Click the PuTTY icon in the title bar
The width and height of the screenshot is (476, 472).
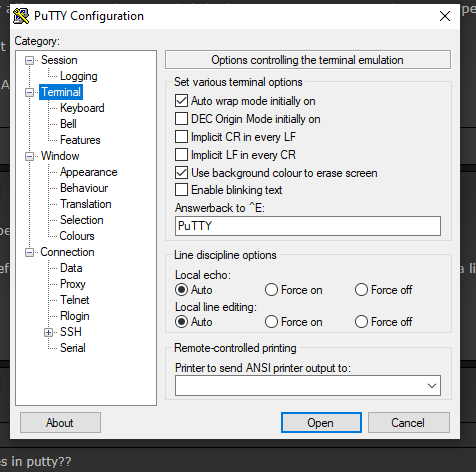point(21,16)
